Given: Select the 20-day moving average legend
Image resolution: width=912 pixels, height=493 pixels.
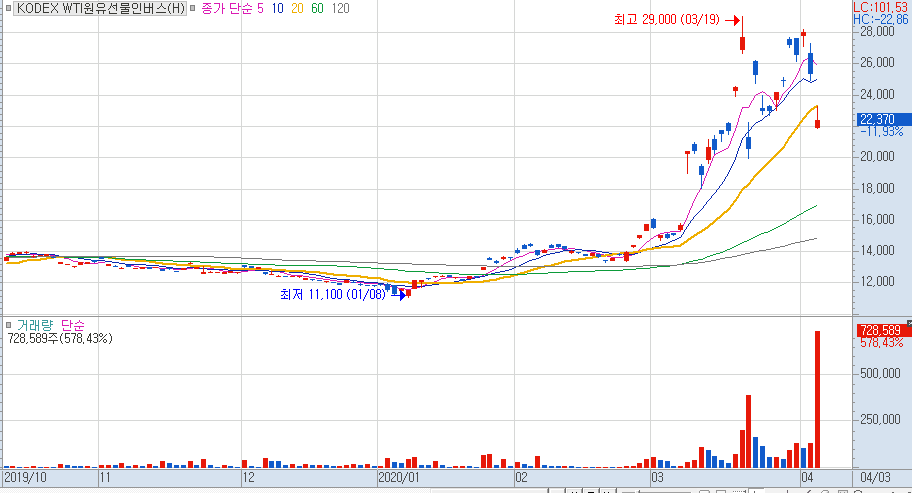Looking at the screenshot, I should pos(297,9).
